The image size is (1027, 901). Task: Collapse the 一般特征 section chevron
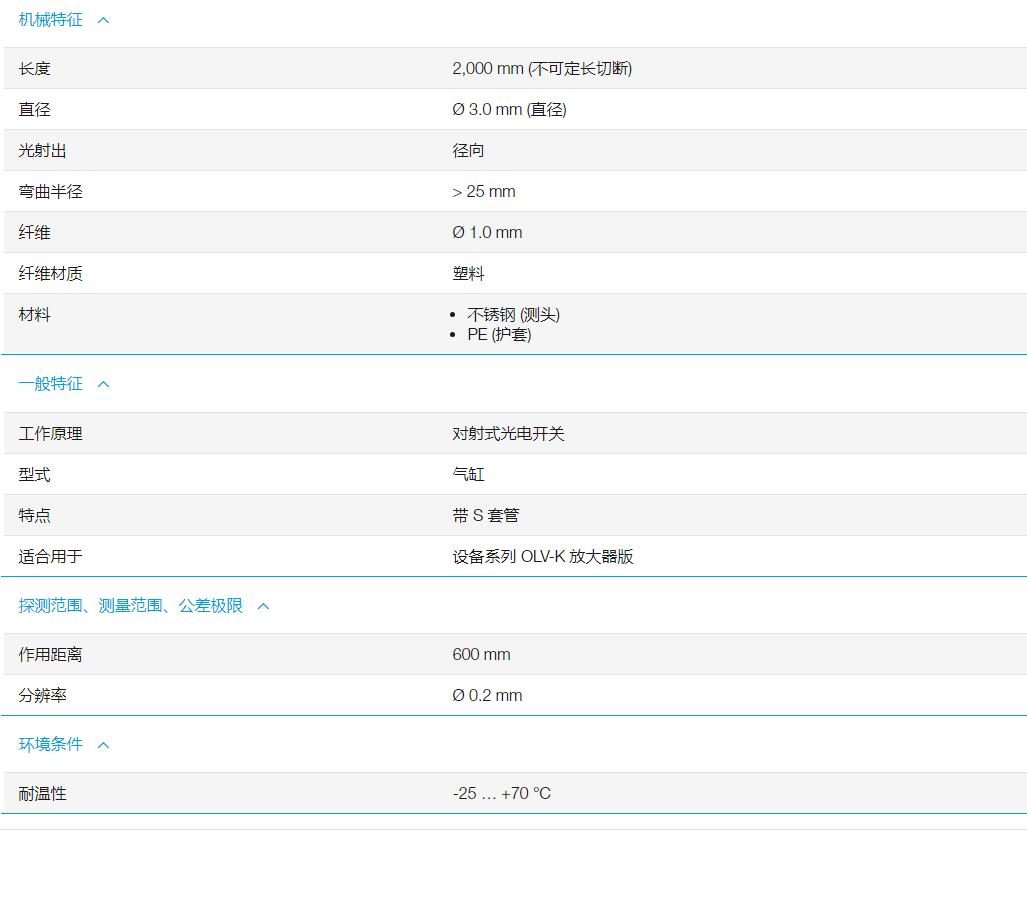(103, 383)
